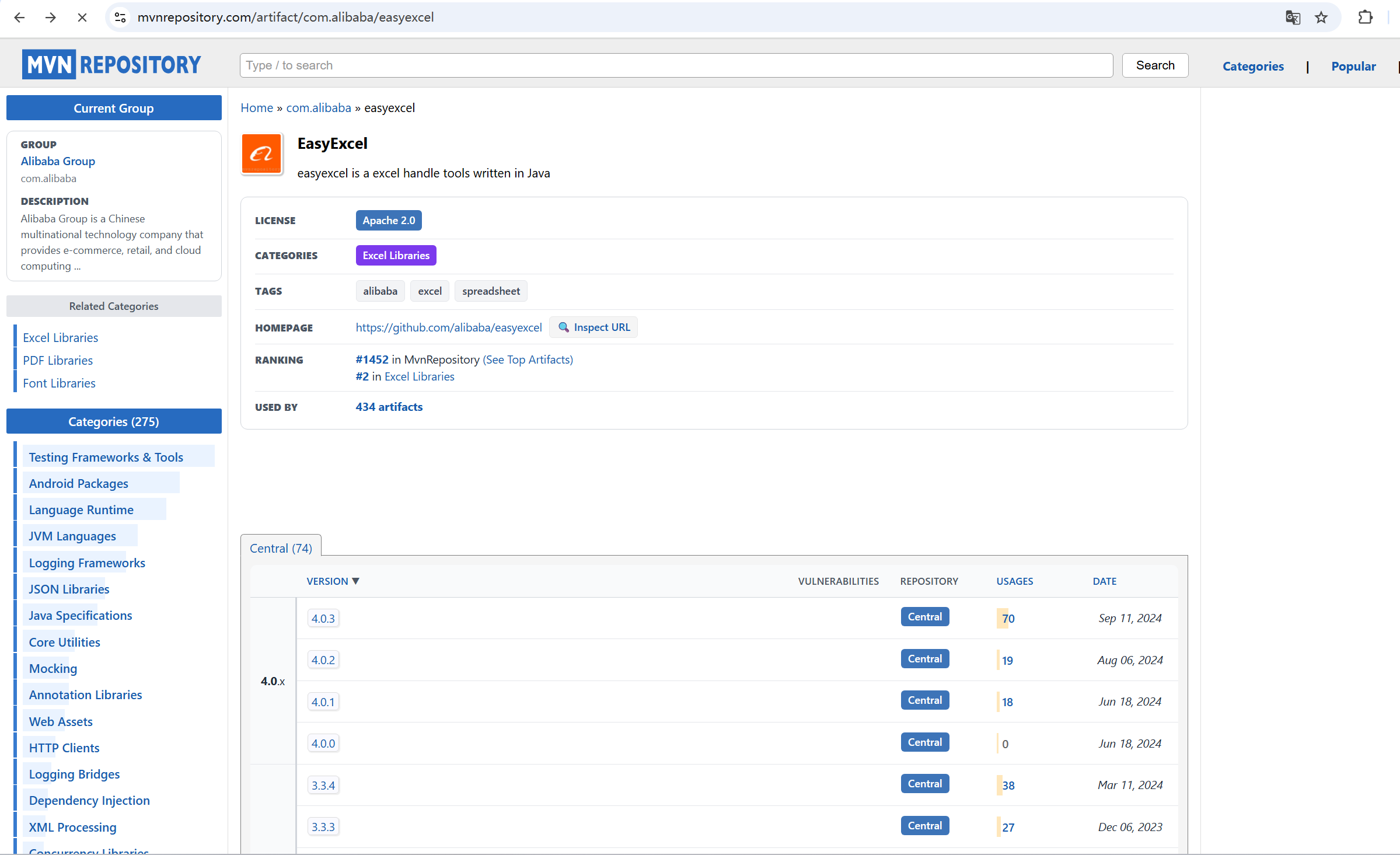Select the spreadsheet tag
Viewport: 1400px width, 855px height.
coord(490,291)
